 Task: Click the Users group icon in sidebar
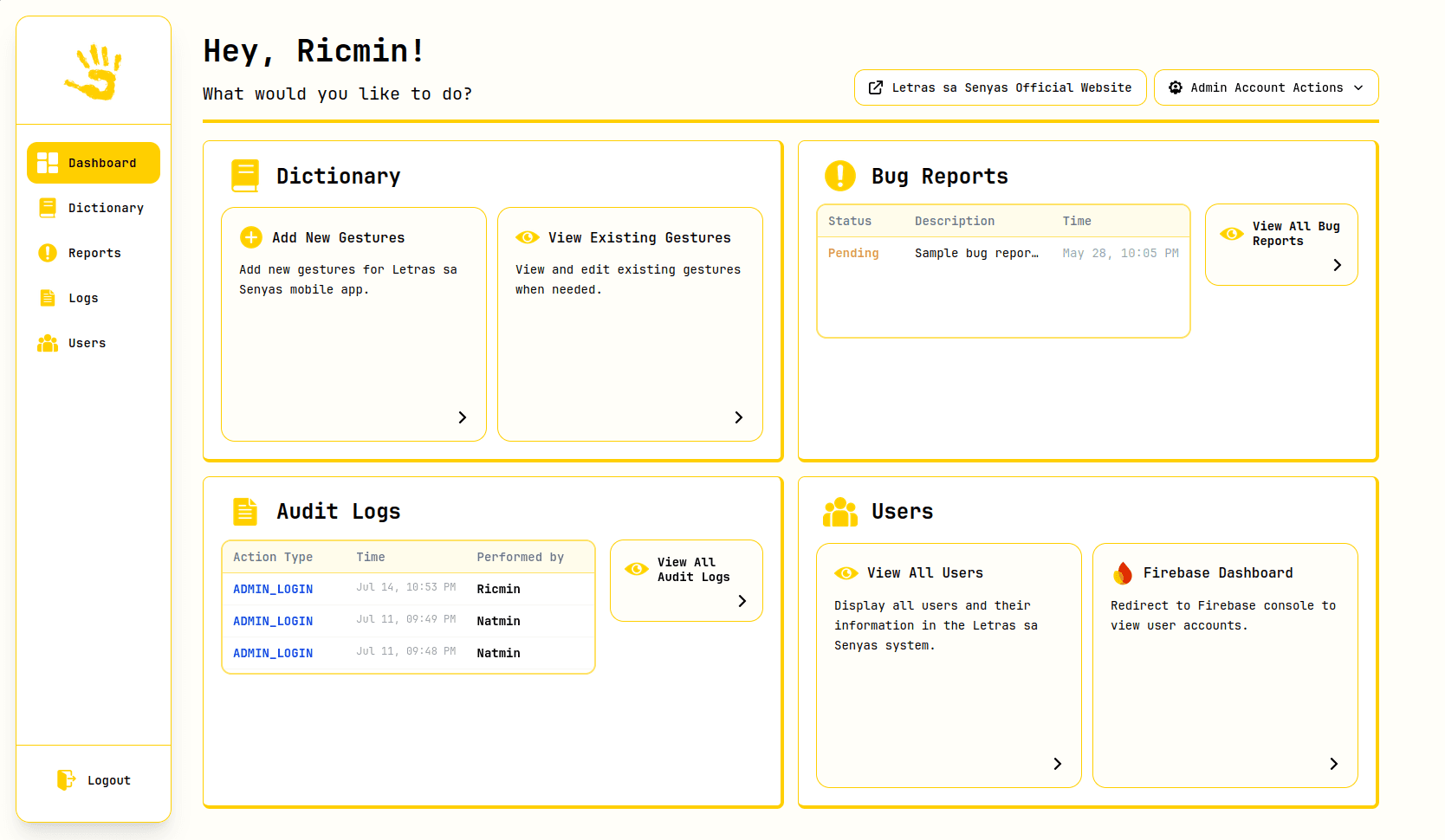pos(48,343)
